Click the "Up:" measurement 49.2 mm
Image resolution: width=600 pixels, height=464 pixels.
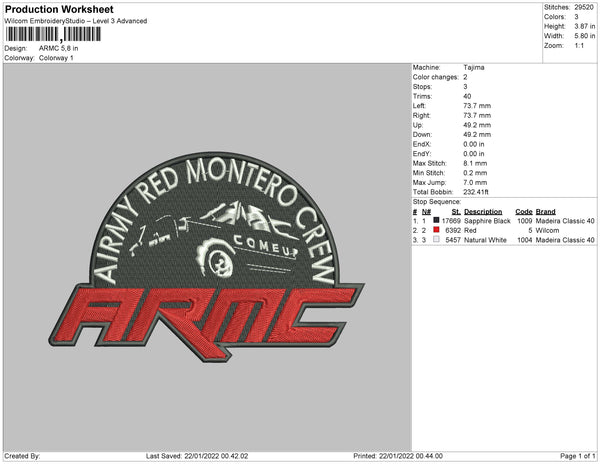click(x=477, y=125)
